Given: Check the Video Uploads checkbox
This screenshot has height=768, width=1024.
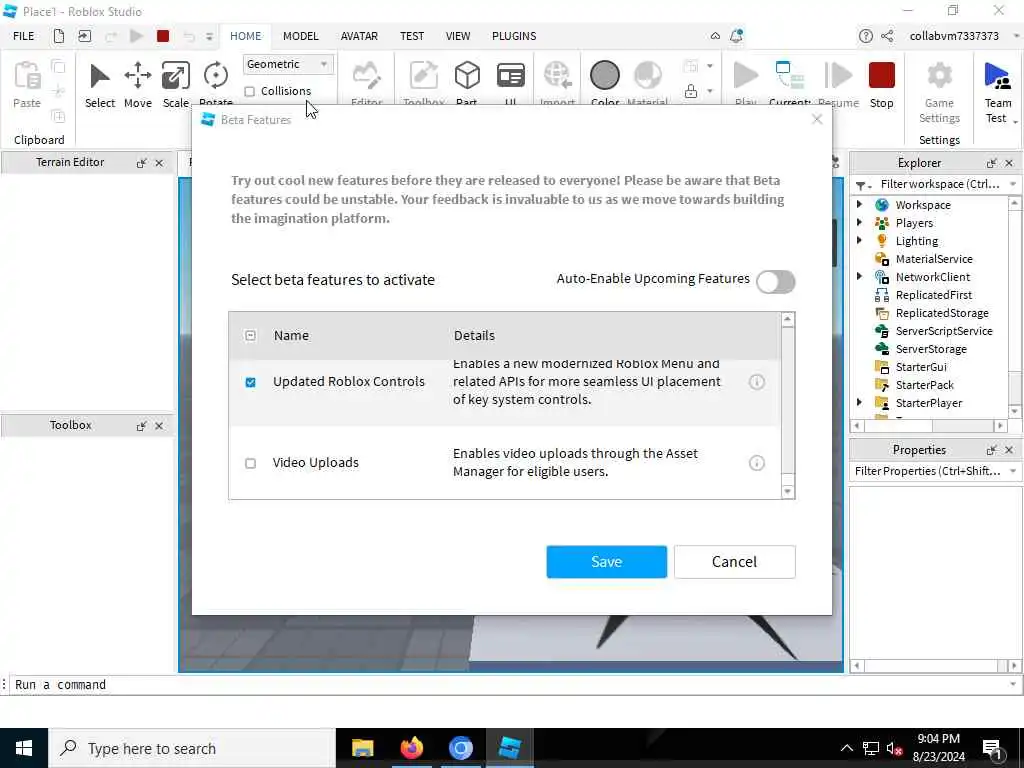Looking at the screenshot, I should 250,463.
